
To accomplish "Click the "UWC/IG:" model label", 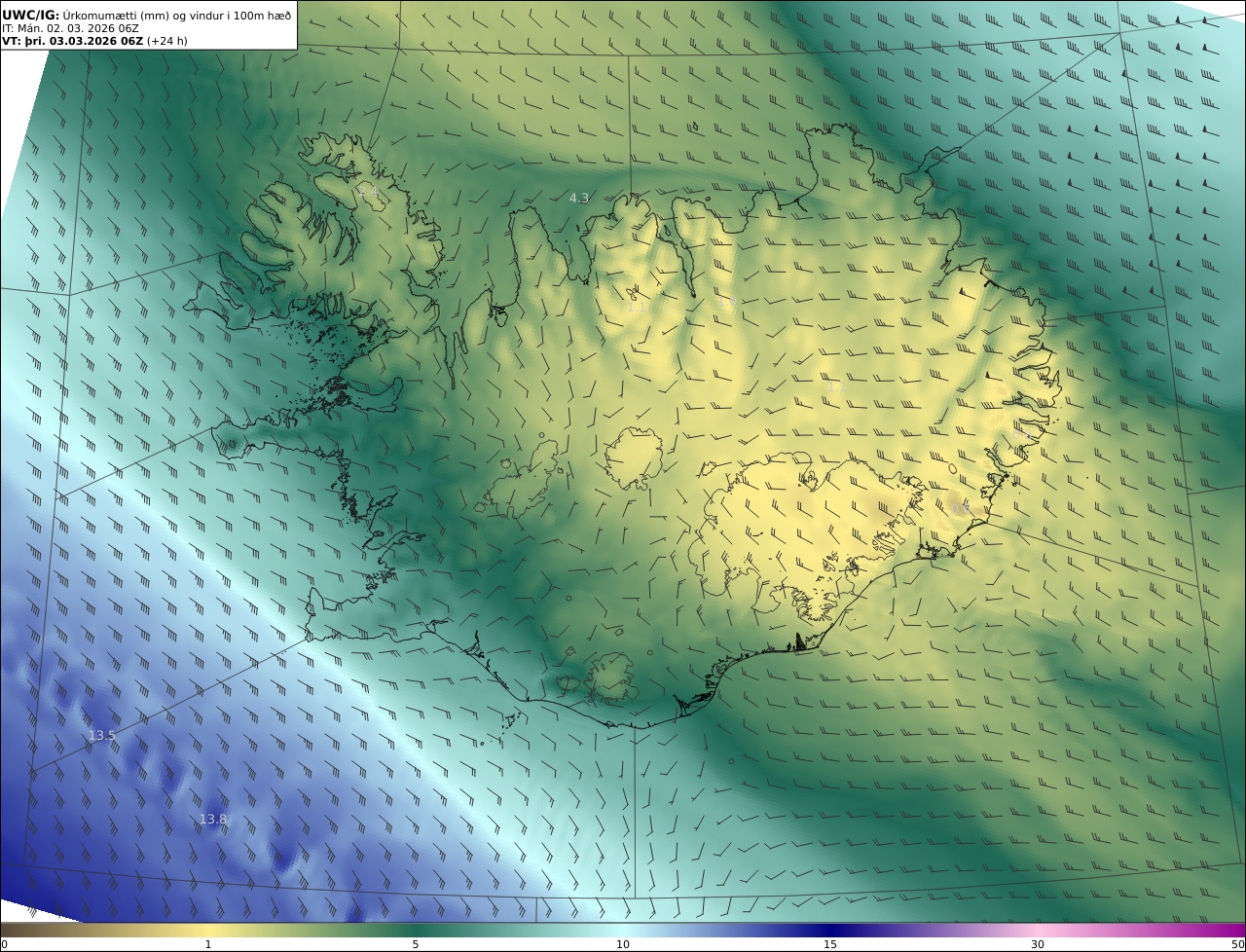I will 31,15.
